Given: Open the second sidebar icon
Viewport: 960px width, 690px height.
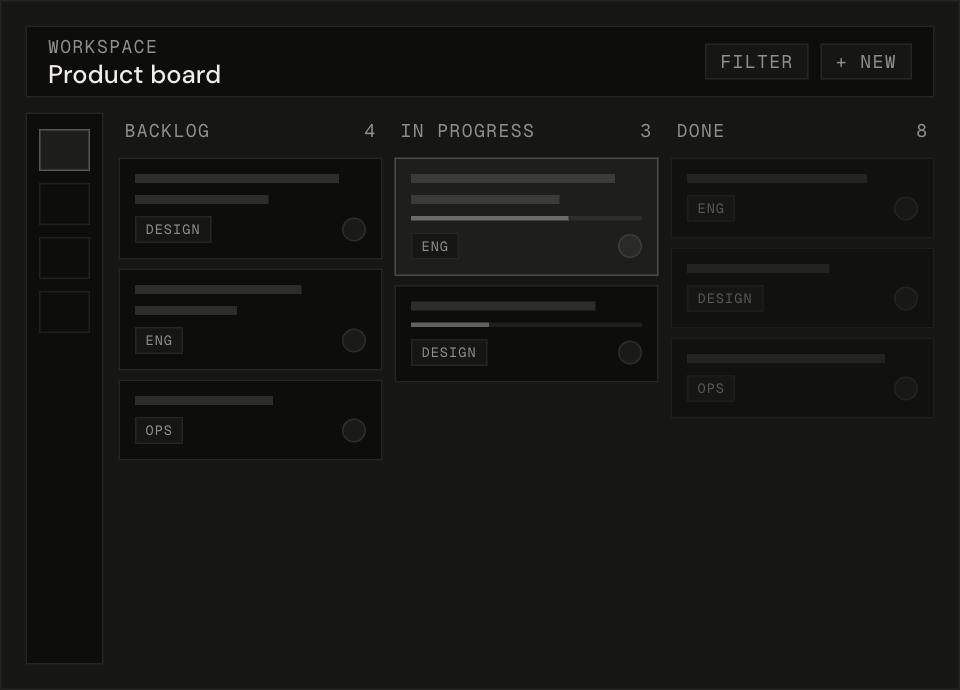Looking at the screenshot, I should click(x=64, y=204).
